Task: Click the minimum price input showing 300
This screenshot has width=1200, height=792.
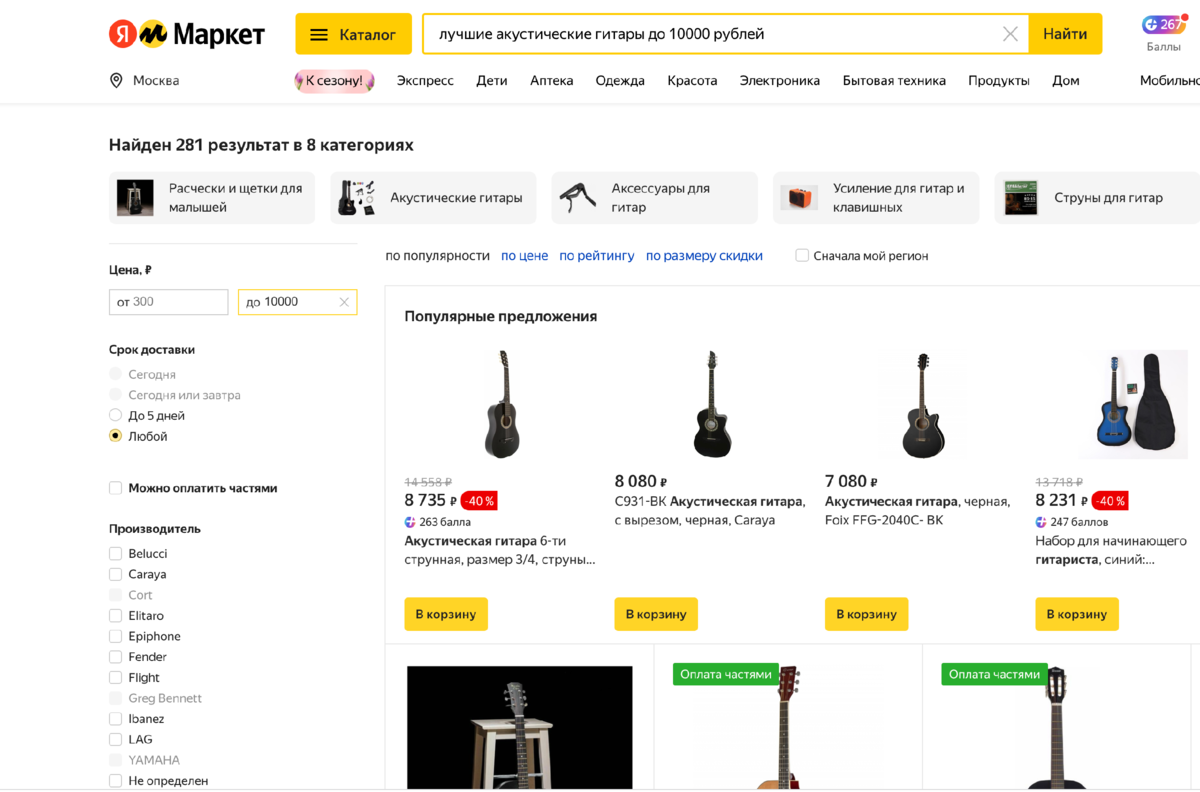Action: pyautogui.click(x=168, y=302)
